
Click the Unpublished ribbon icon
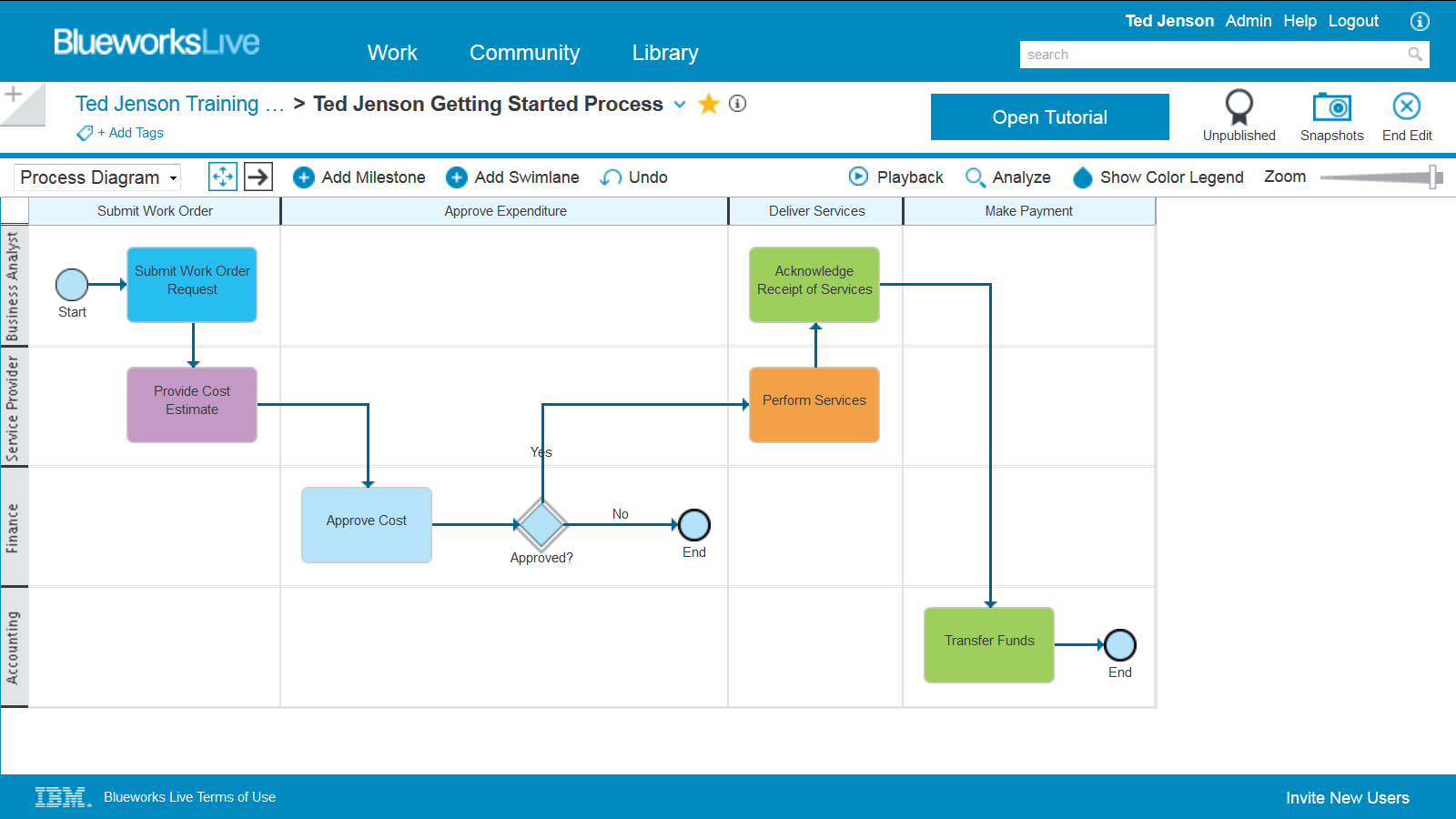tap(1239, 106)
